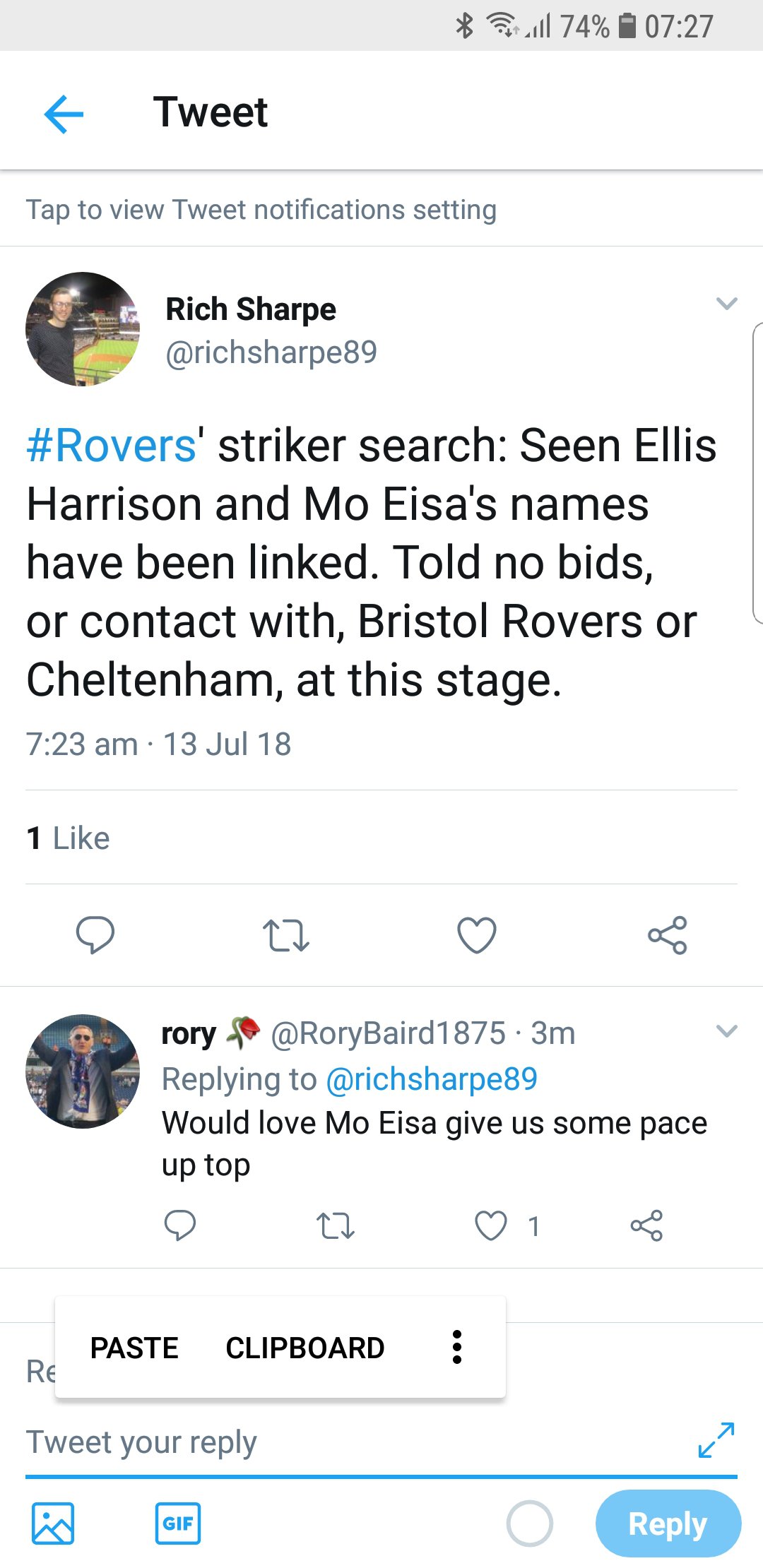Retweet Rich Sharpe's striker search tweet
763x1568 pixels.
tap(285, 934)
